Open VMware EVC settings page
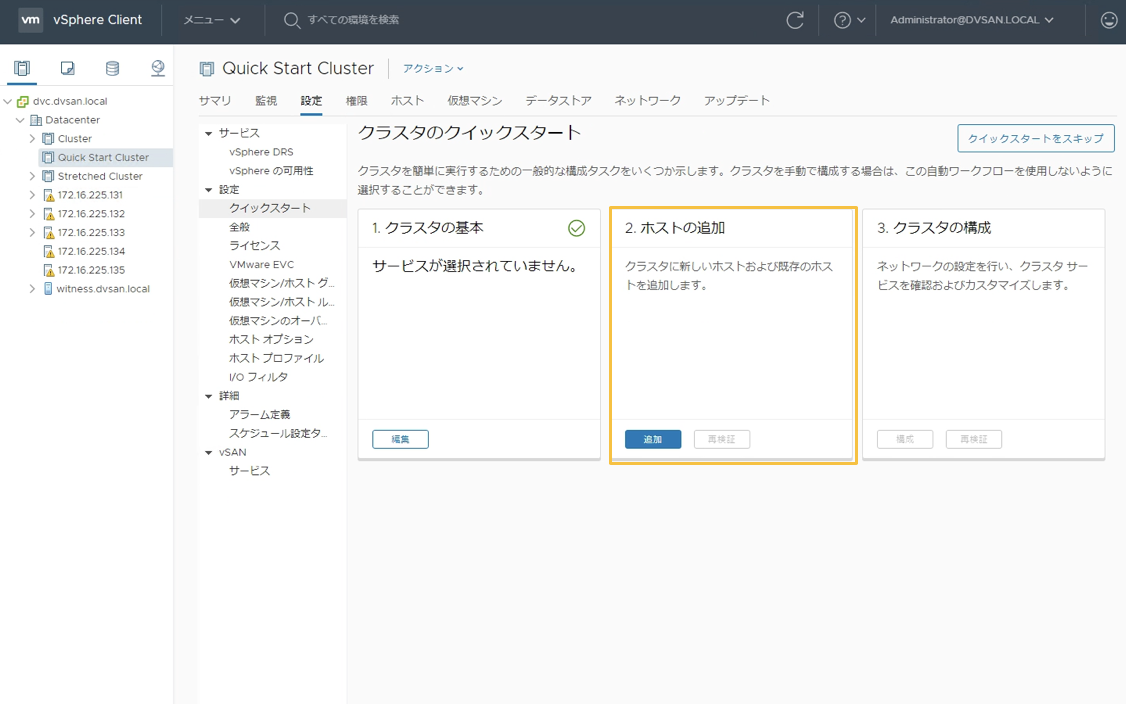This screenshot has height=704, width=1126. (x=261, y=264)
